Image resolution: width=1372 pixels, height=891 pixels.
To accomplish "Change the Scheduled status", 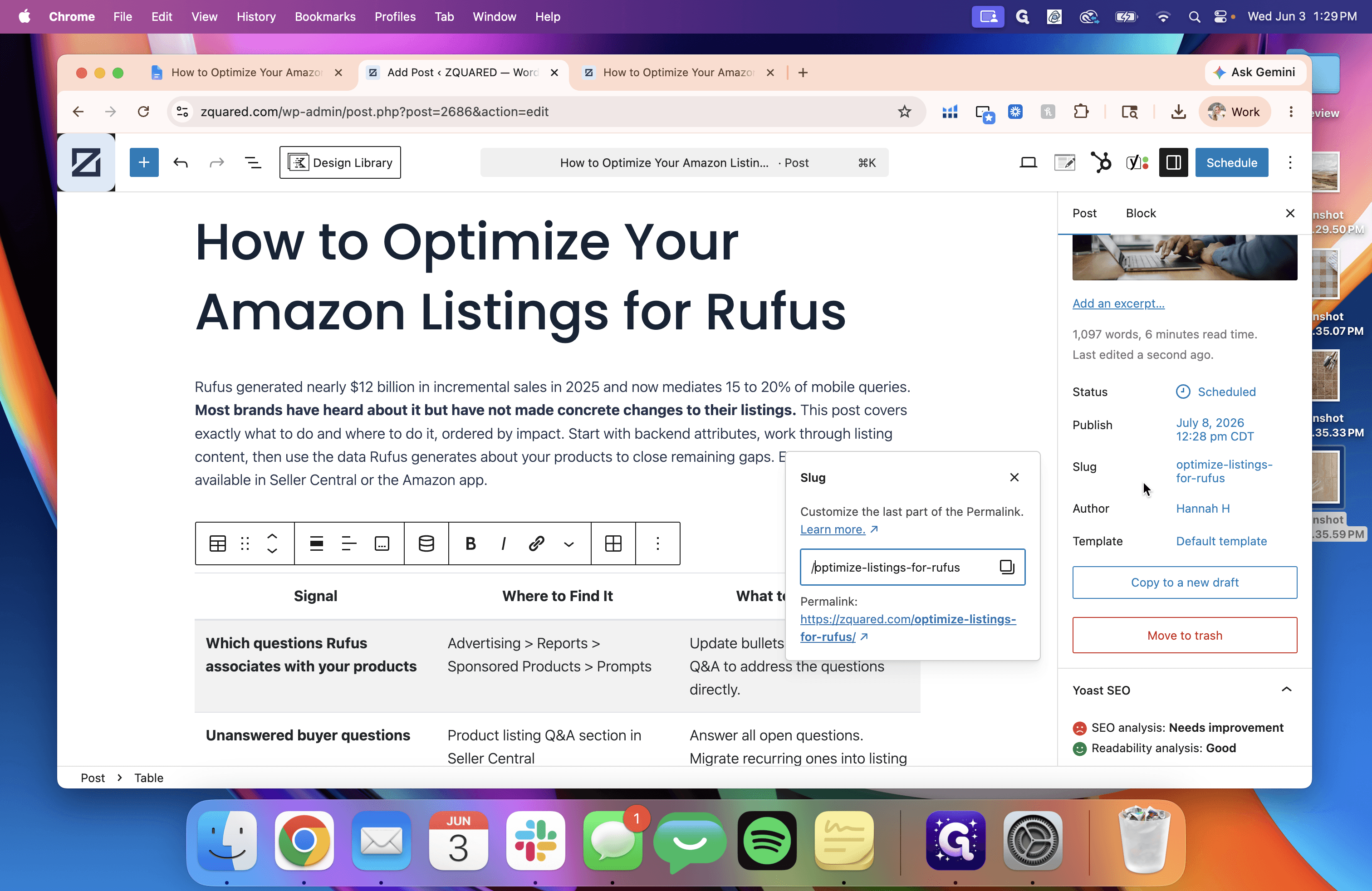I will coord(1216,392).
